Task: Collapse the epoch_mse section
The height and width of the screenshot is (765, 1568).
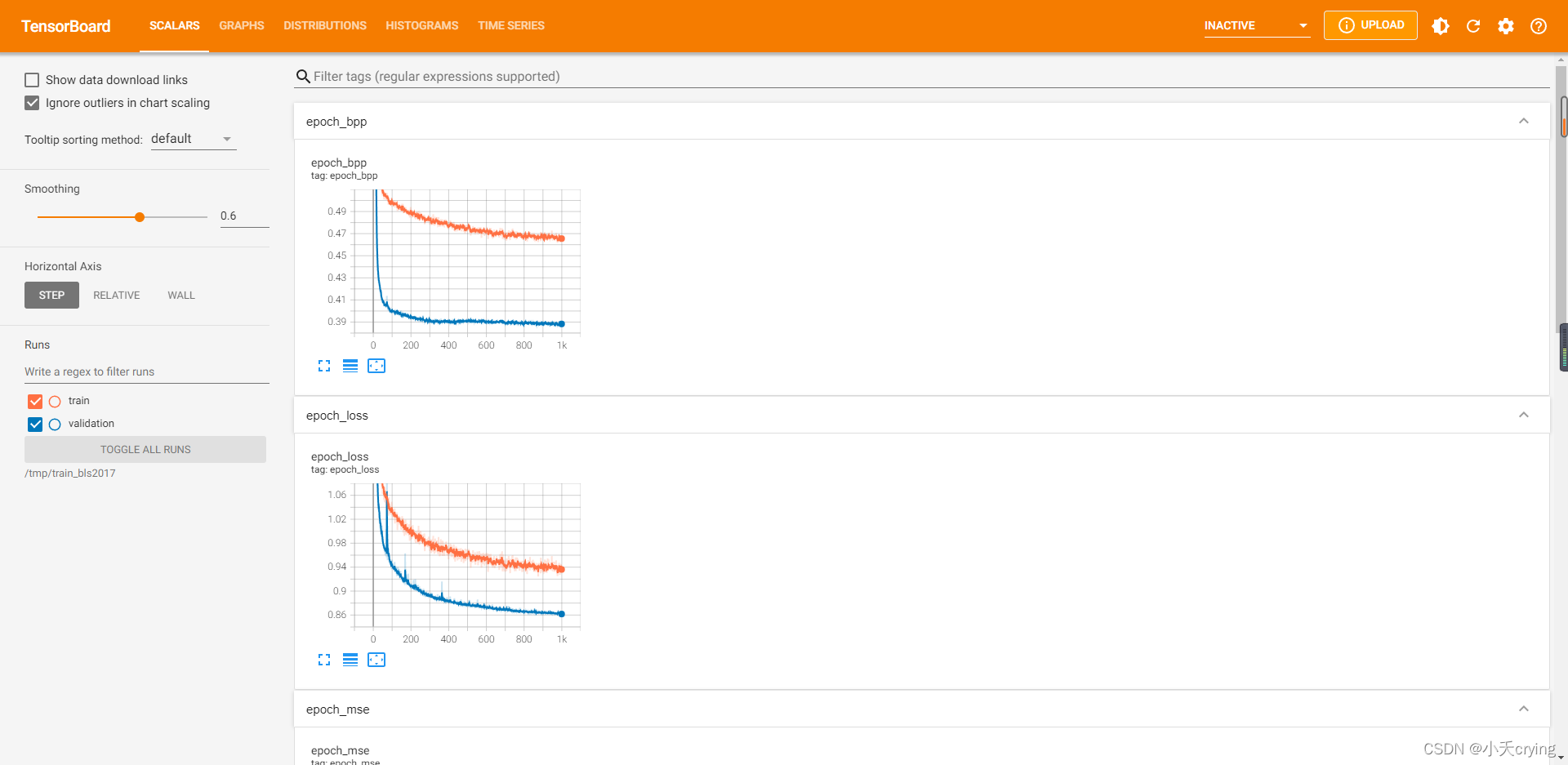Action: [1524, 709]
